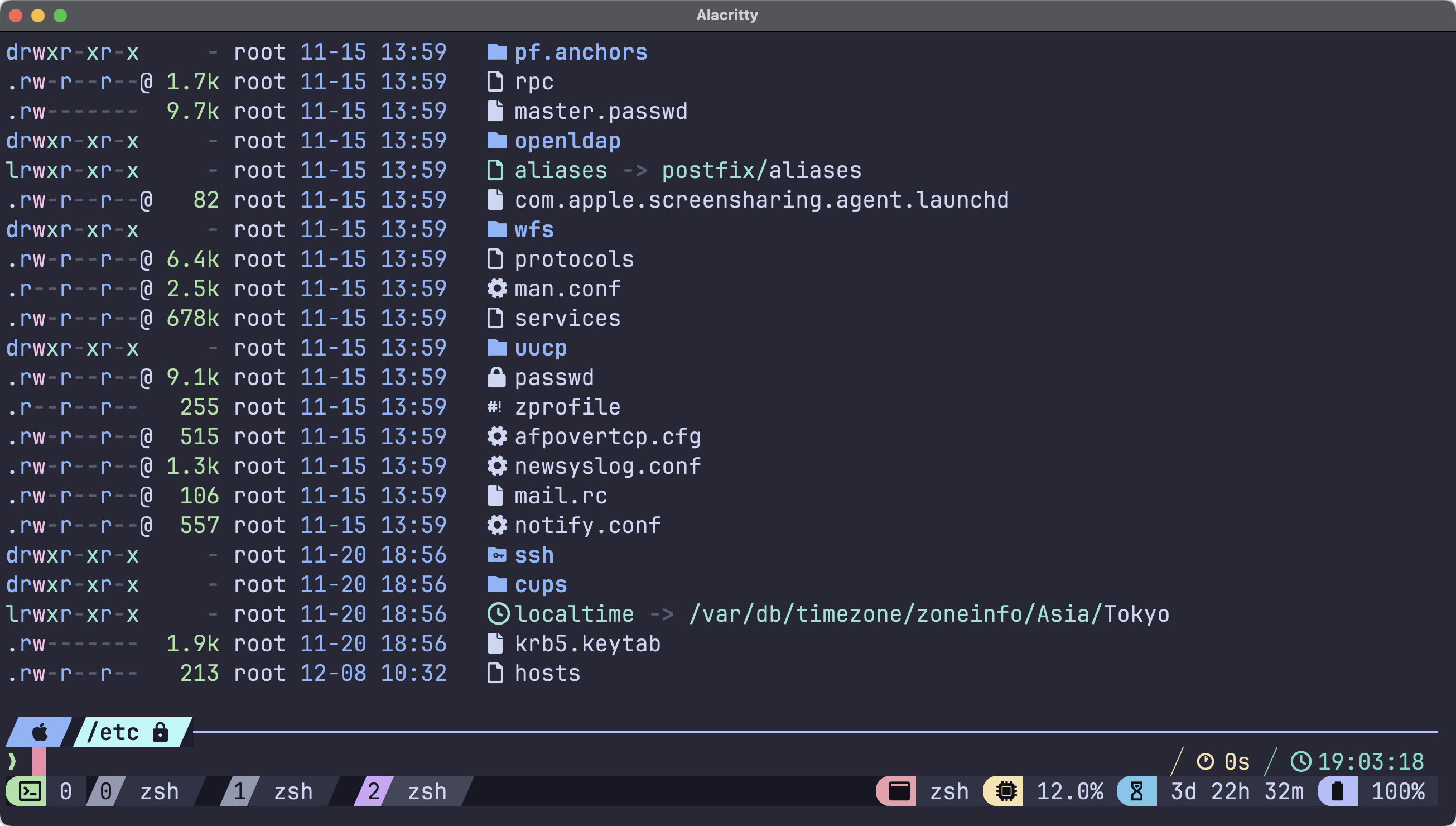Click the gear icon beside notify.conf
The width and height of the screenshot is (1456, 826).
(x=497, y=525)
